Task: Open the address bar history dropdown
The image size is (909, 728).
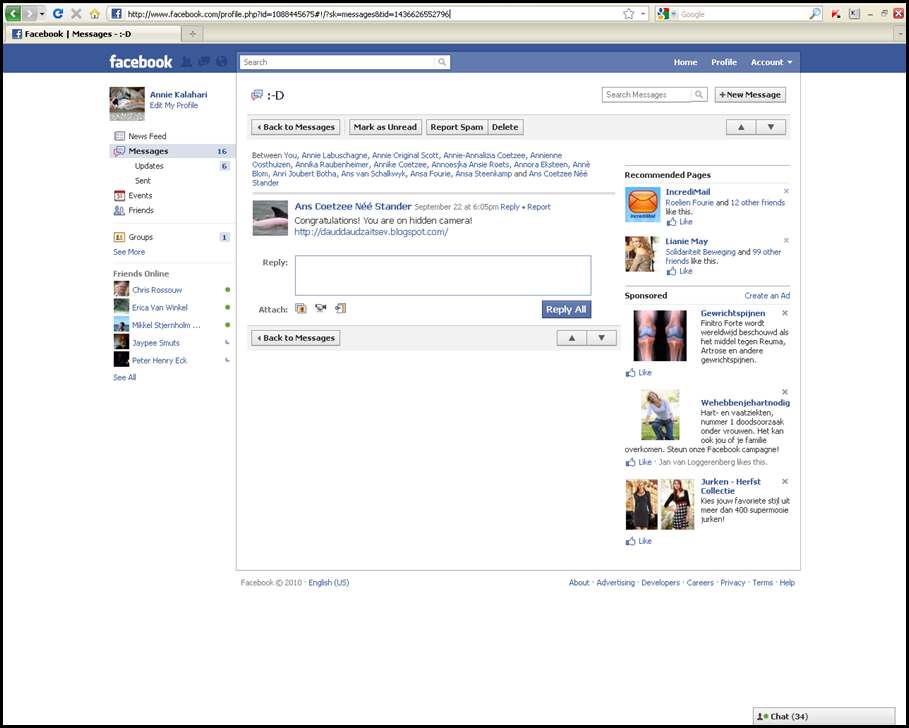Action: pos(643,14)
